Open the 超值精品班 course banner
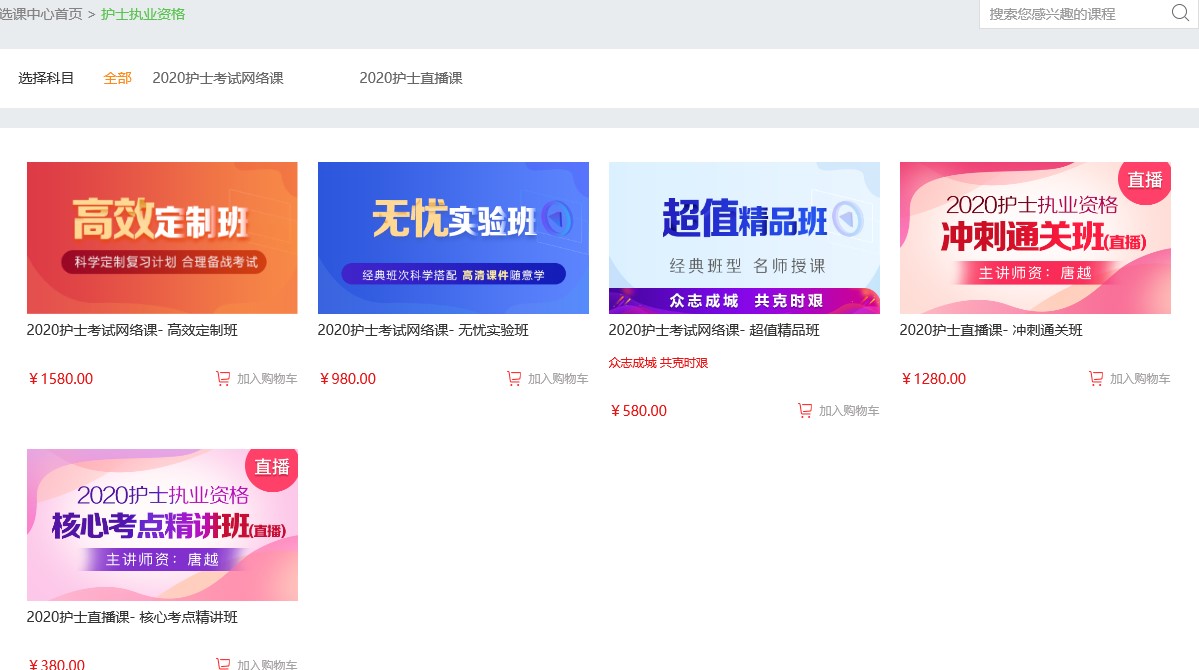 click(744, 238)
